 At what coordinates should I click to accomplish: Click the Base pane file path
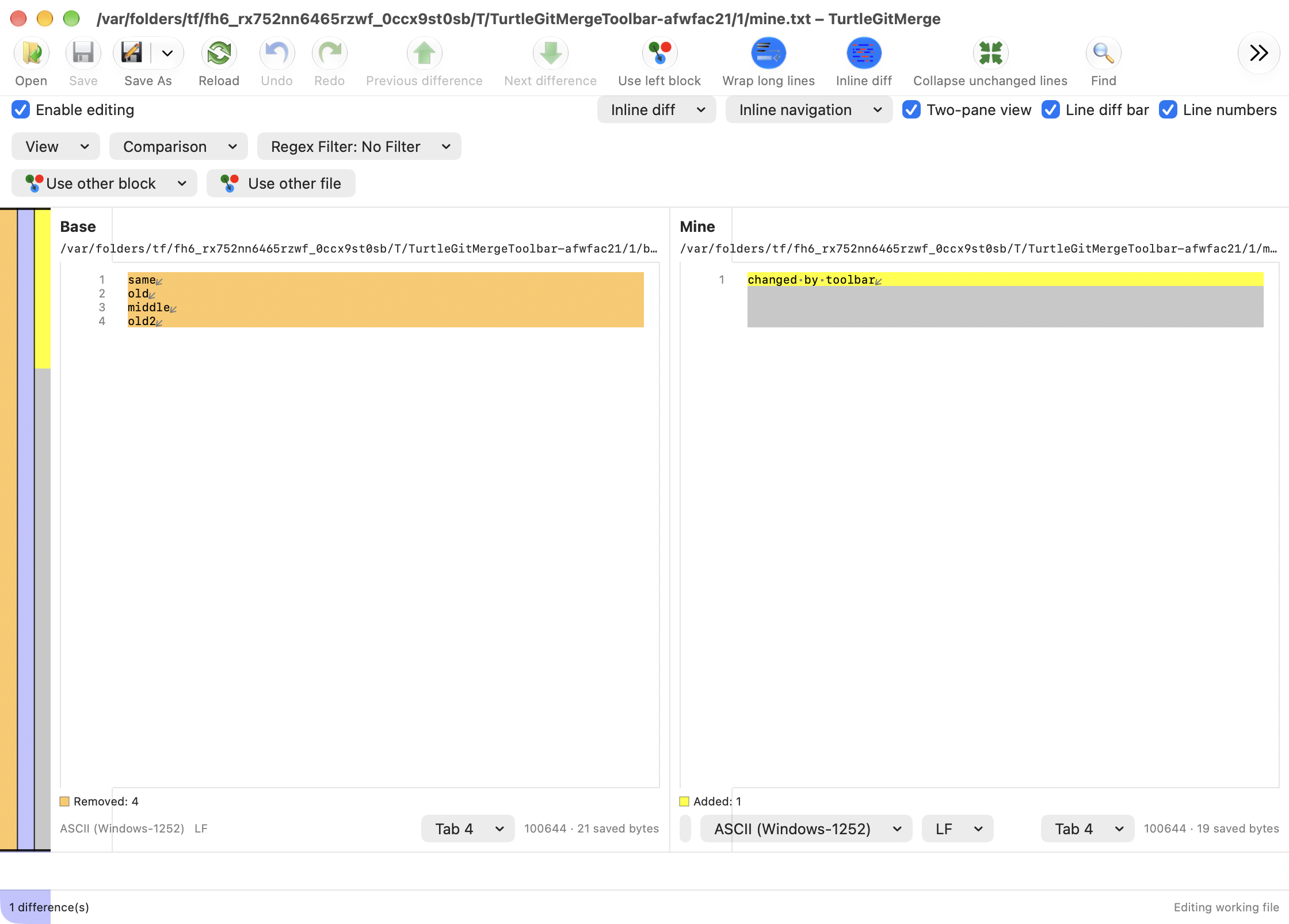[359, 249]
